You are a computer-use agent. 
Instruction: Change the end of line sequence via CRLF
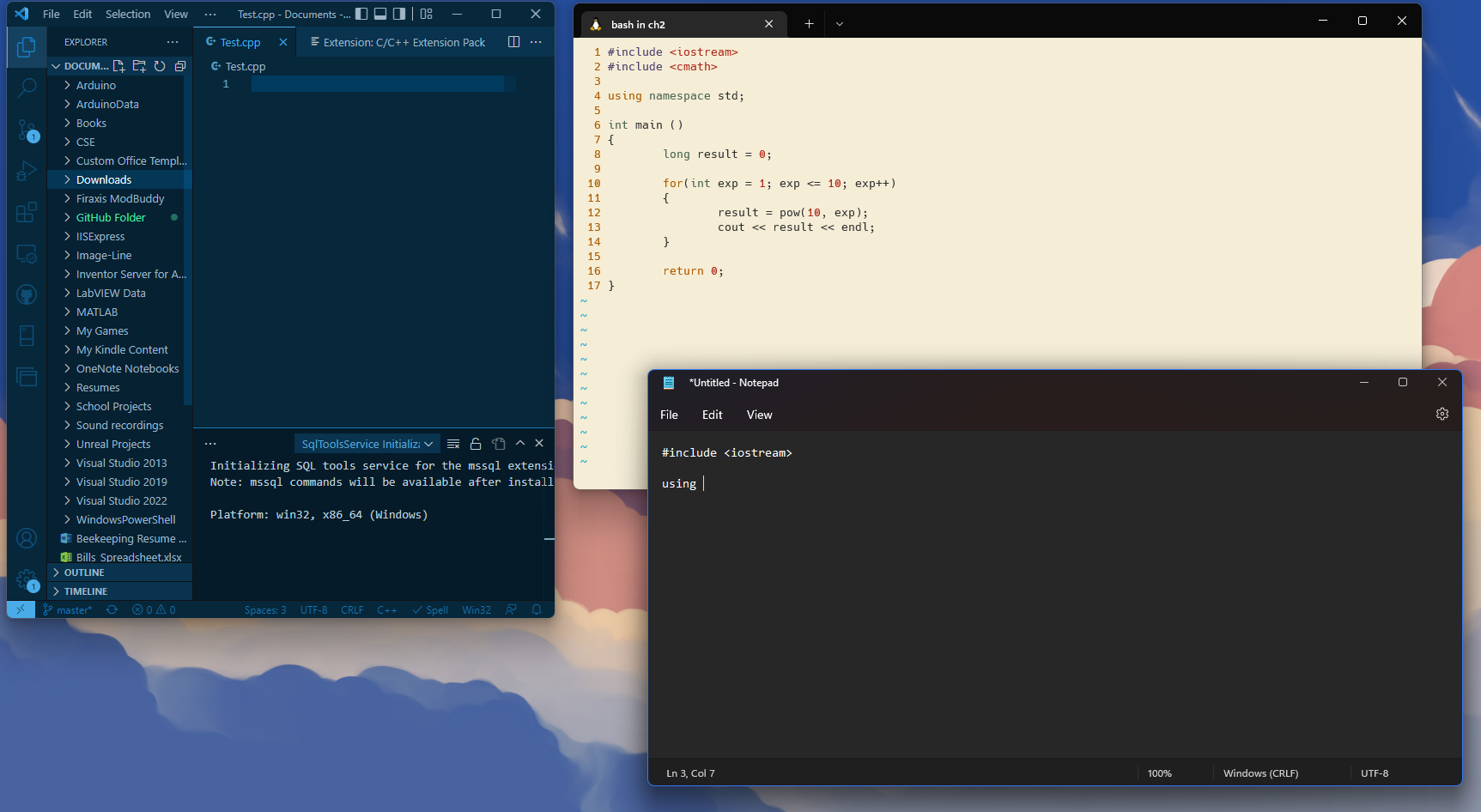pyautogui.click(x=352, y=609)
